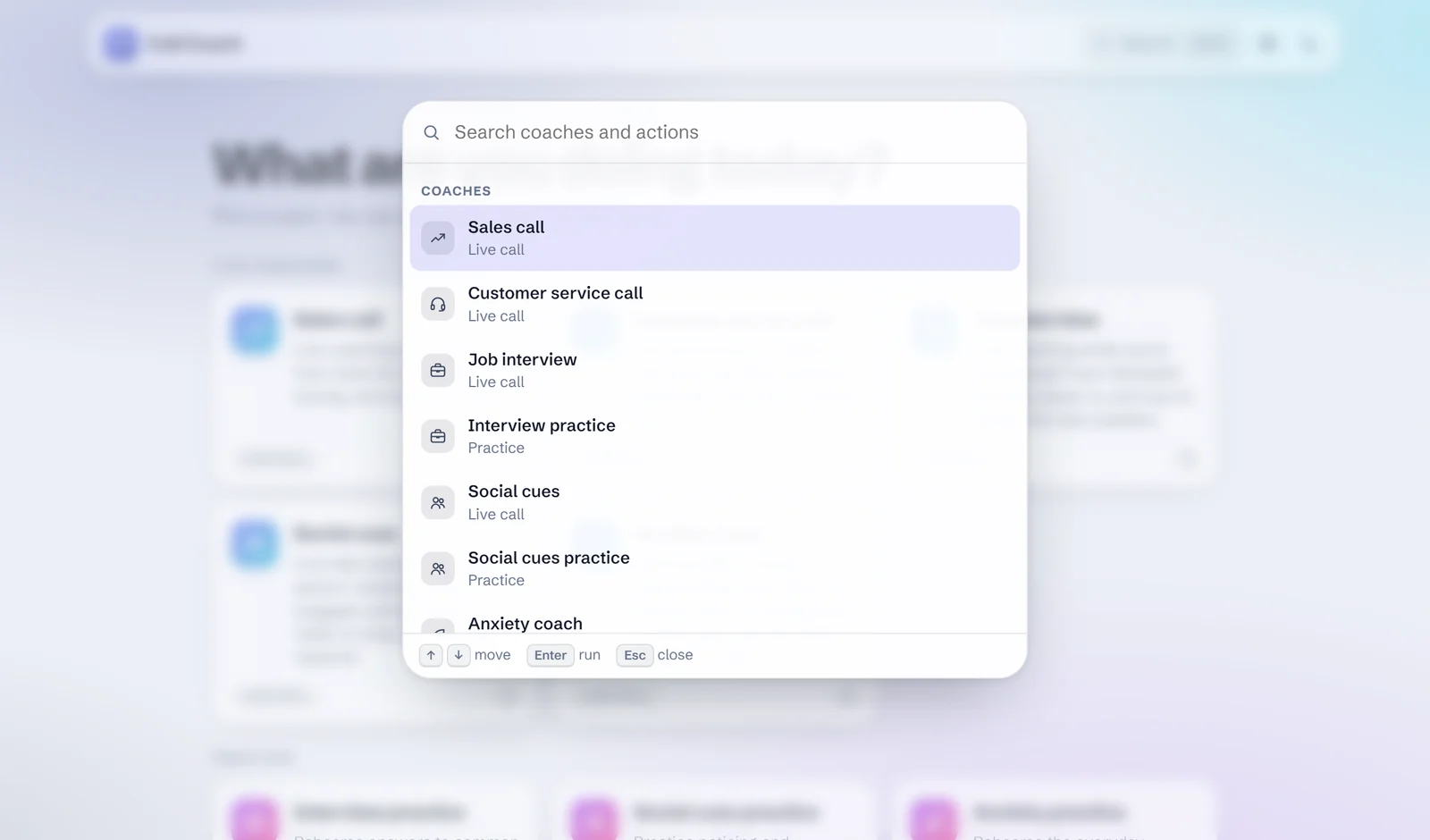Click the COACHES section heading
1430x840 pixels.
point(456,191)
